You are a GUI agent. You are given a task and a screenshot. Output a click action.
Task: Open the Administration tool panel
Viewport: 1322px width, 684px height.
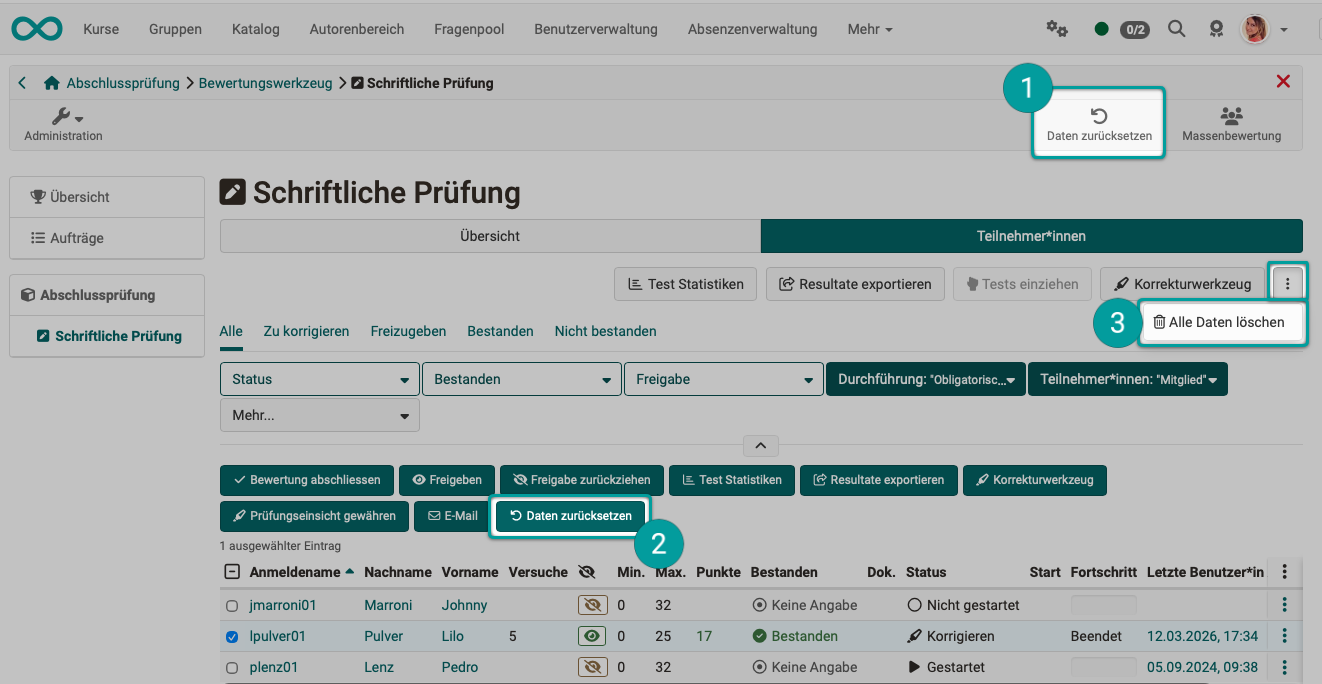(x=62, y=124)
